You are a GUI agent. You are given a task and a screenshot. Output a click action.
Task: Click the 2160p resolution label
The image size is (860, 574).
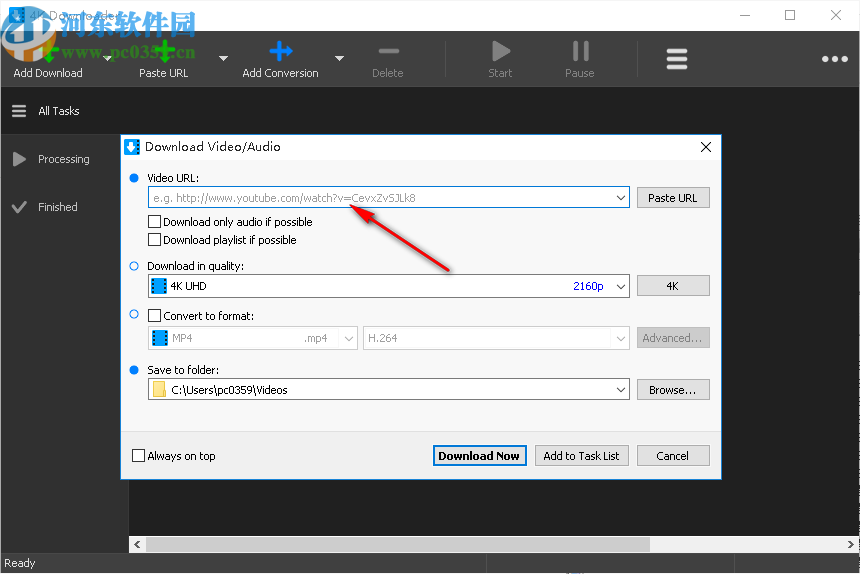[x=588, y=286]
